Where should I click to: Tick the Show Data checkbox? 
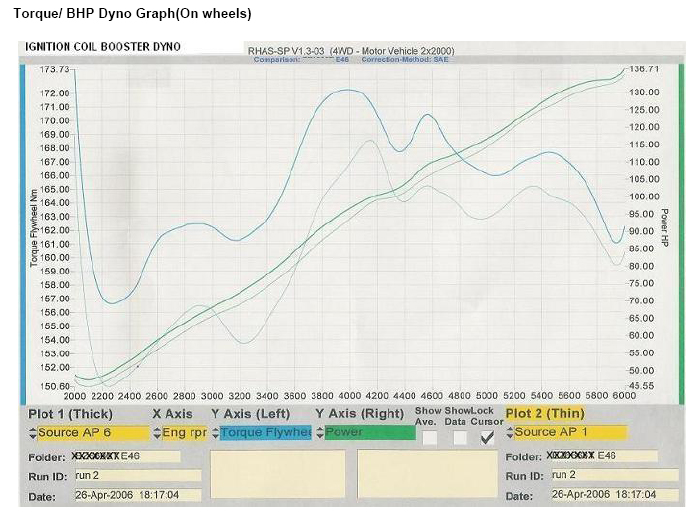tap(460, 437)
